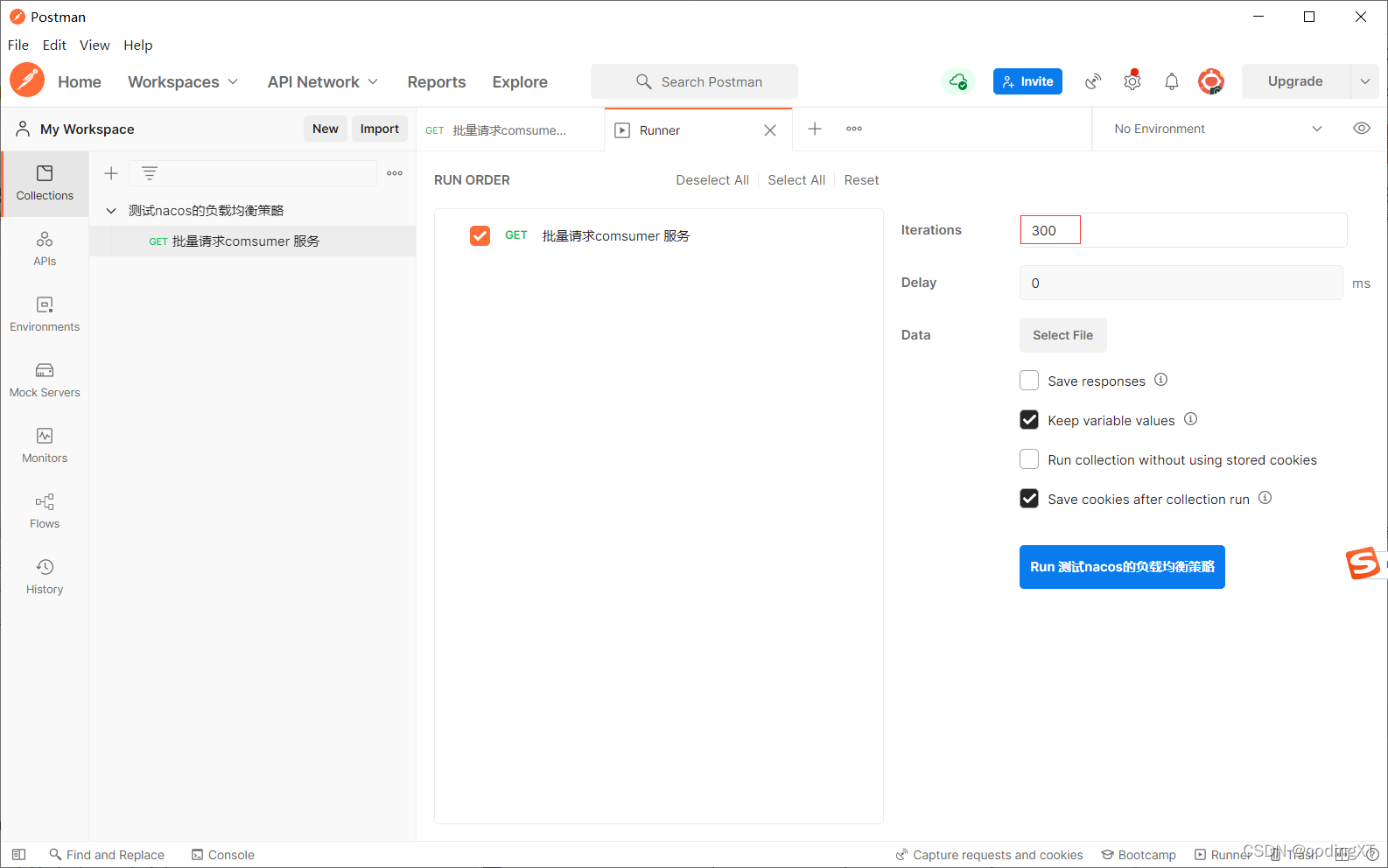Click the collections filter icon
This screenshot has width=1388, height=868.
[x=150, y=173]
